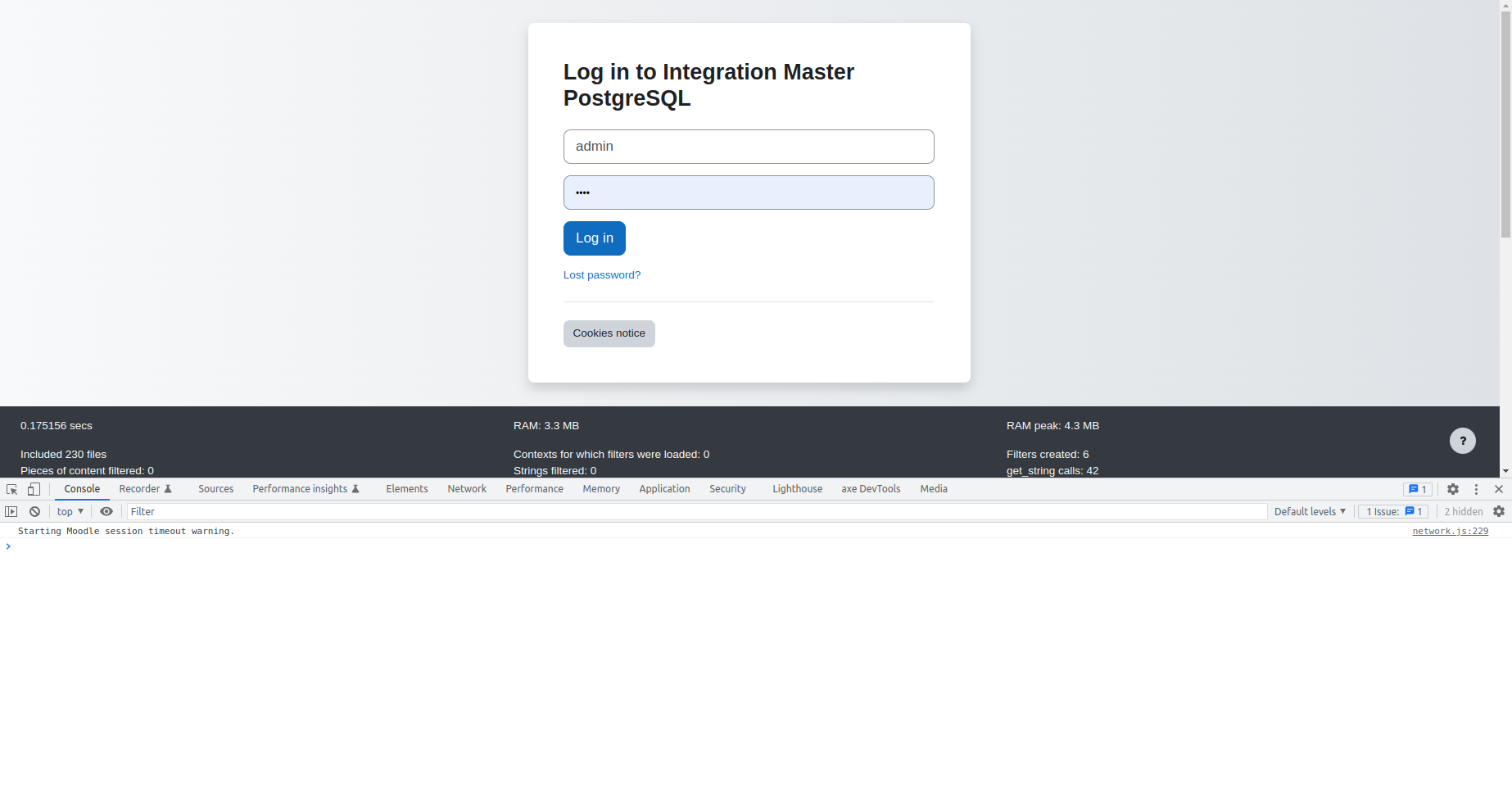Click the Included 230 files text
Image resolution: width=1512 pixels, height=802 pixels.
pos(63,455)
